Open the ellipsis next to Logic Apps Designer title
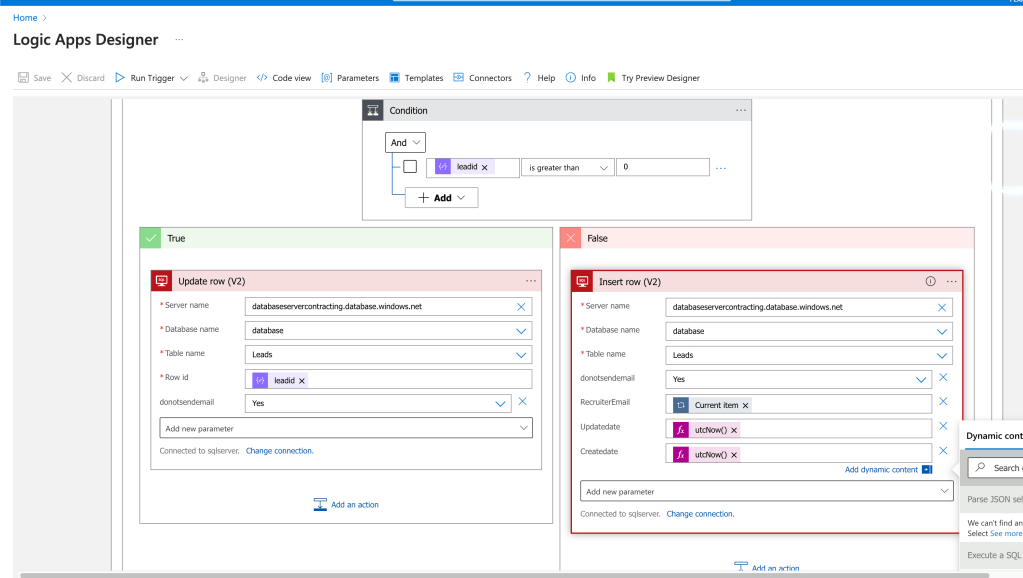 (x=179, y=40)
